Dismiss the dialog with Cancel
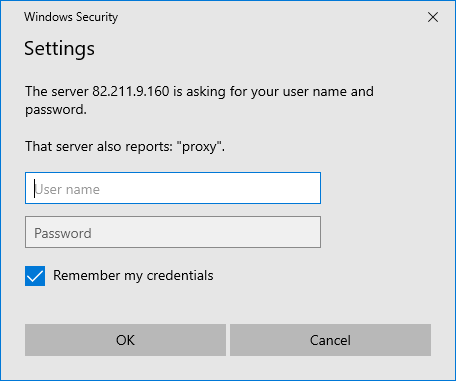The image size is (456, 381). pyautogui.click(x=330, y=340)
